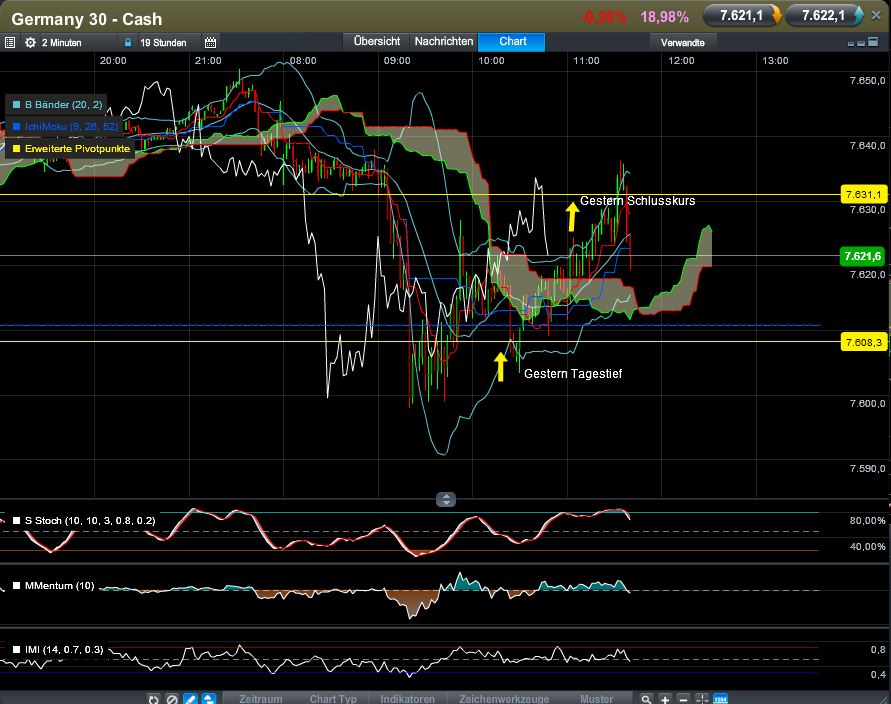The height and width of the screenshot is (704, 891).
Task: Toggle the blue price label icon at toolbar end
Action: click(x=721, y=699)
